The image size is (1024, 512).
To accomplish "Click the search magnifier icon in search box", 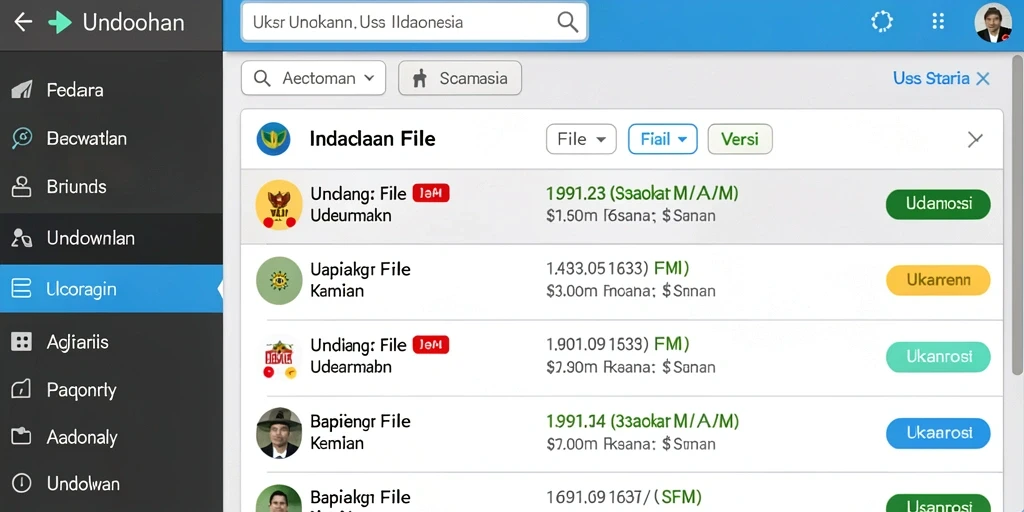I will click(567, 22).
